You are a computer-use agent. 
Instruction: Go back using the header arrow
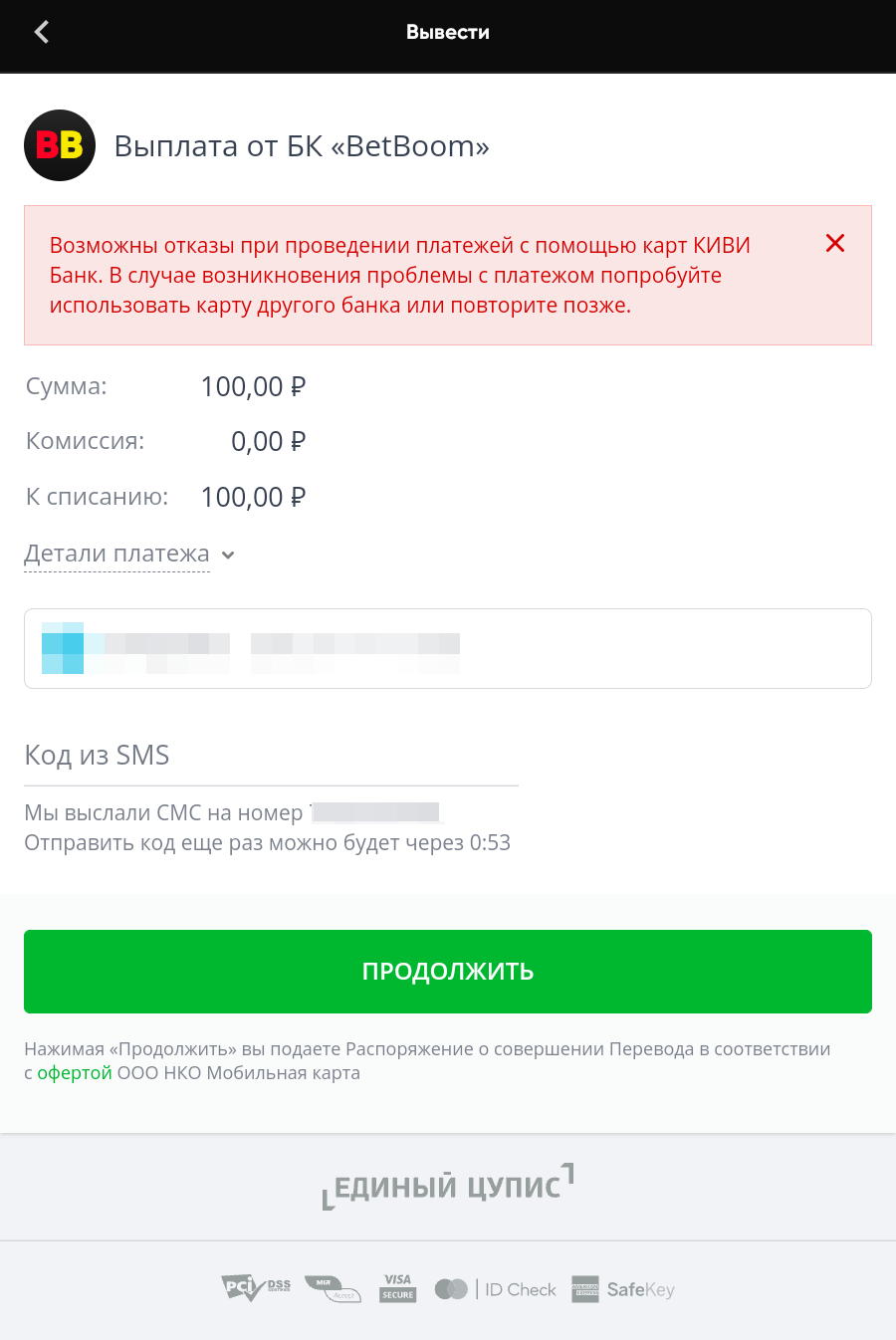(42, 33)
